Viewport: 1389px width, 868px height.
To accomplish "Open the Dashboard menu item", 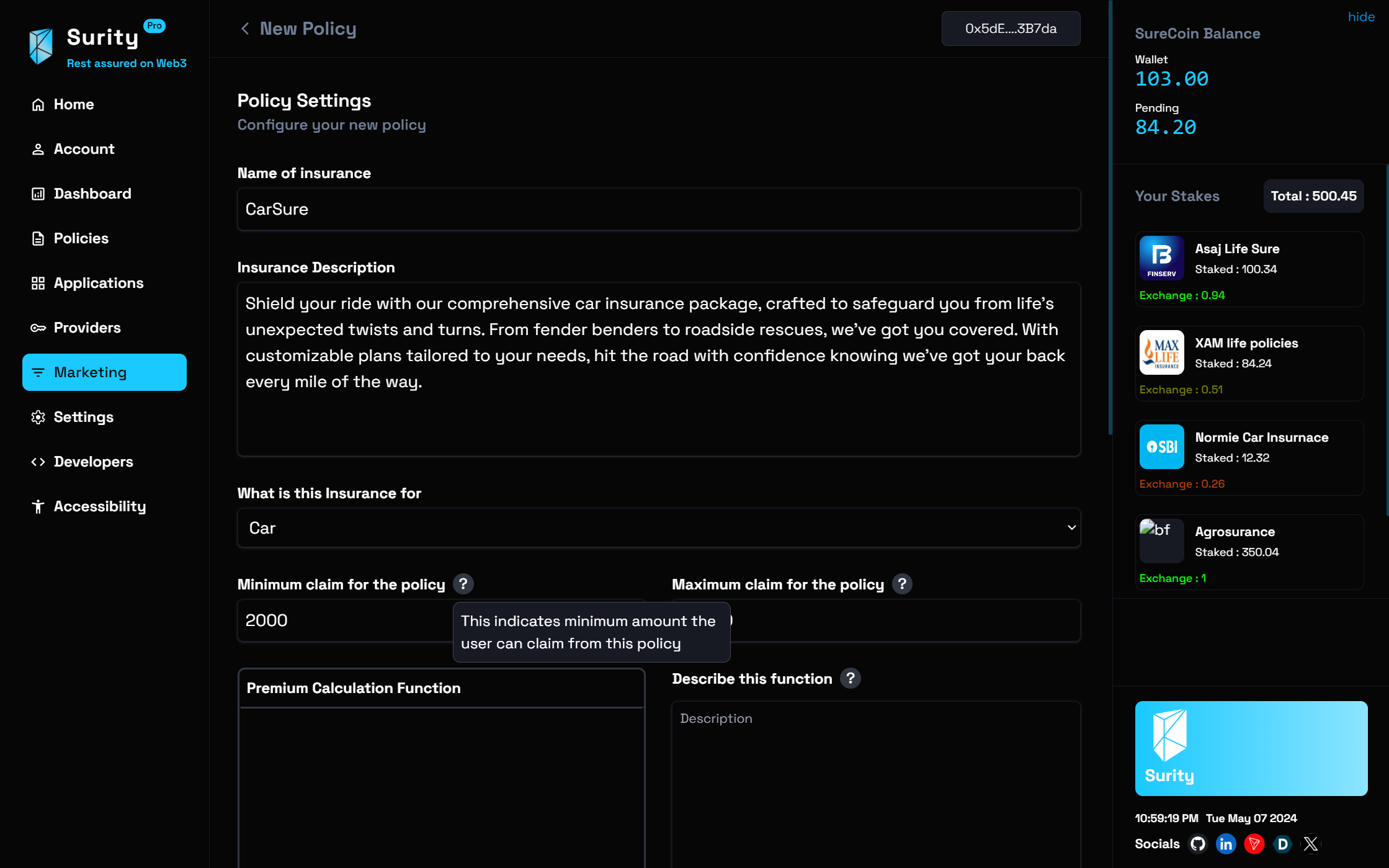I will tap(92, 194).
